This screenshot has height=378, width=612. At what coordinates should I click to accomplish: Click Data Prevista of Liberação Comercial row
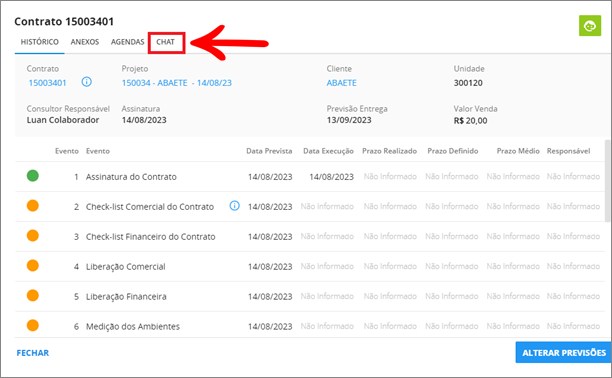click(x=270, y=267)
